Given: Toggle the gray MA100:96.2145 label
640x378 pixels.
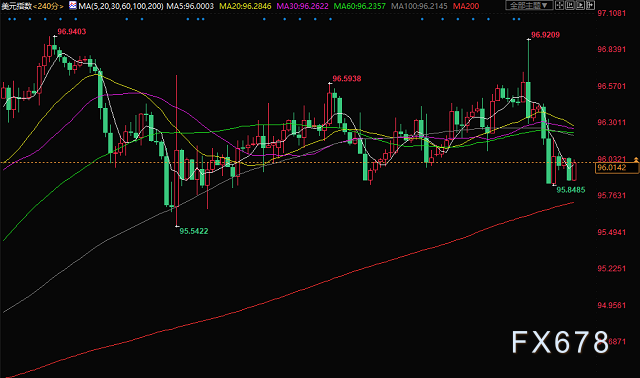Looking at the screenshot, I should (419, 6).
